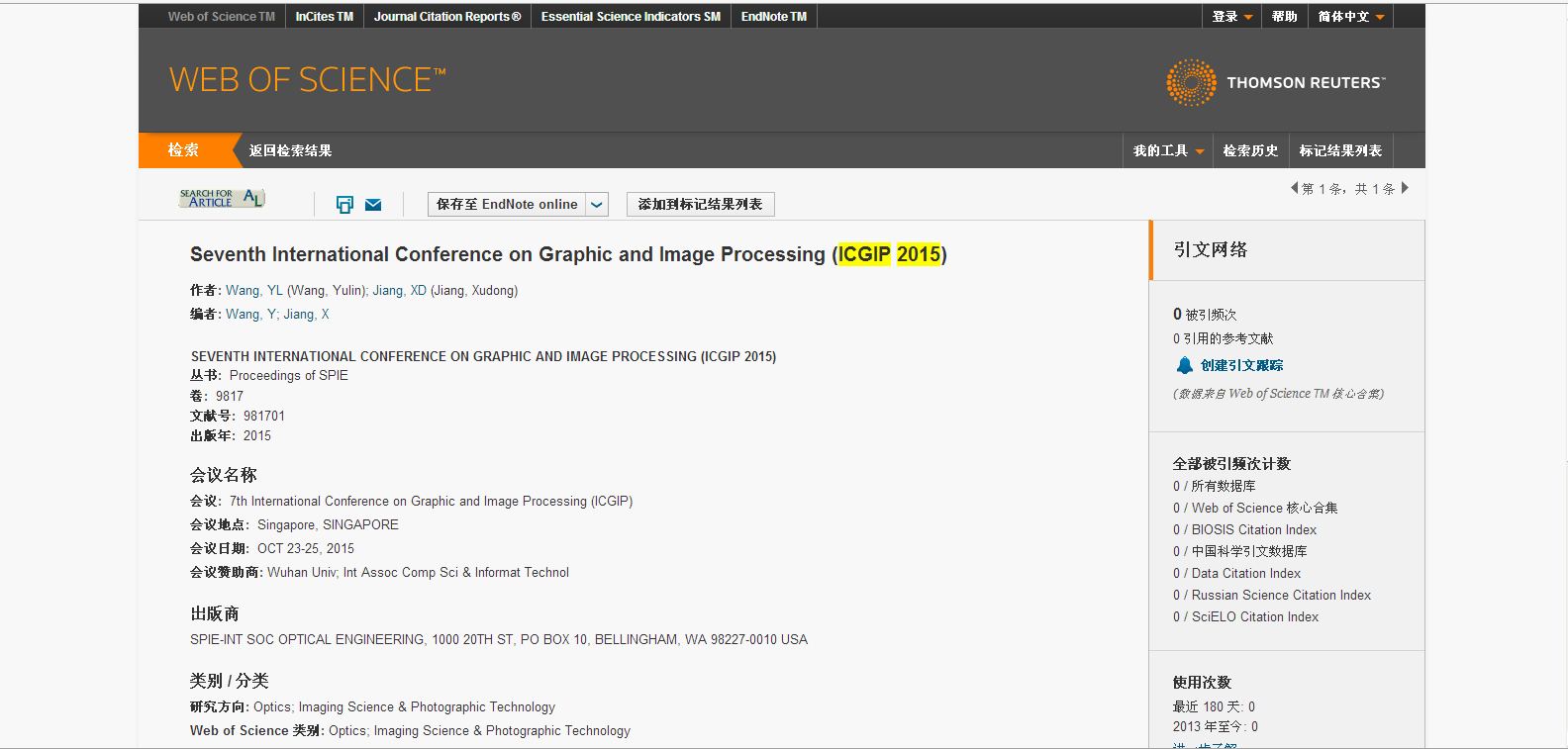
Task: Select the 检索 search tab
Action: pos(184,150)
